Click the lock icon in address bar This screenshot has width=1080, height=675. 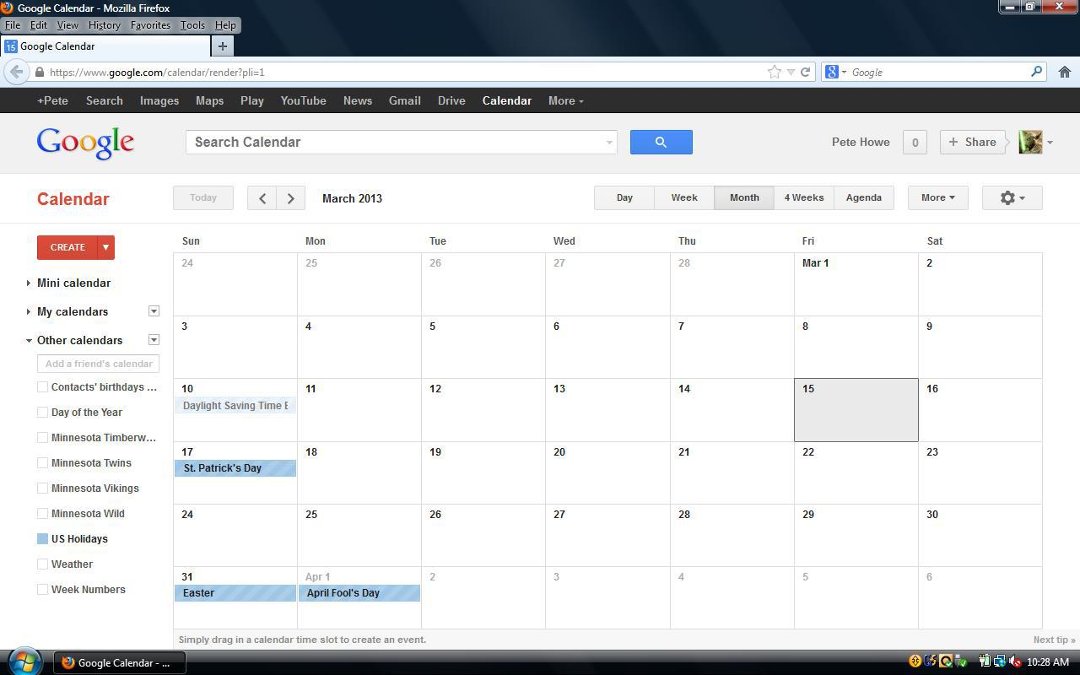point(39,72)
